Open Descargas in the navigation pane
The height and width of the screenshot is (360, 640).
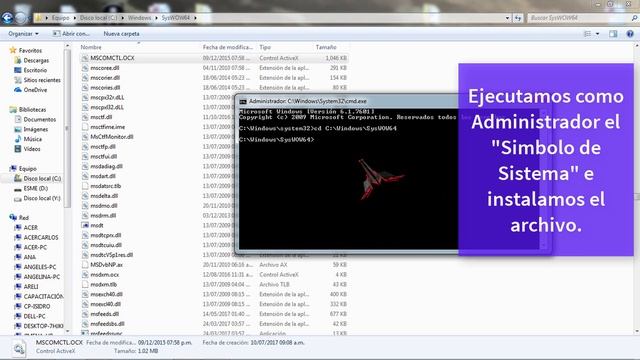pos(36,60)
